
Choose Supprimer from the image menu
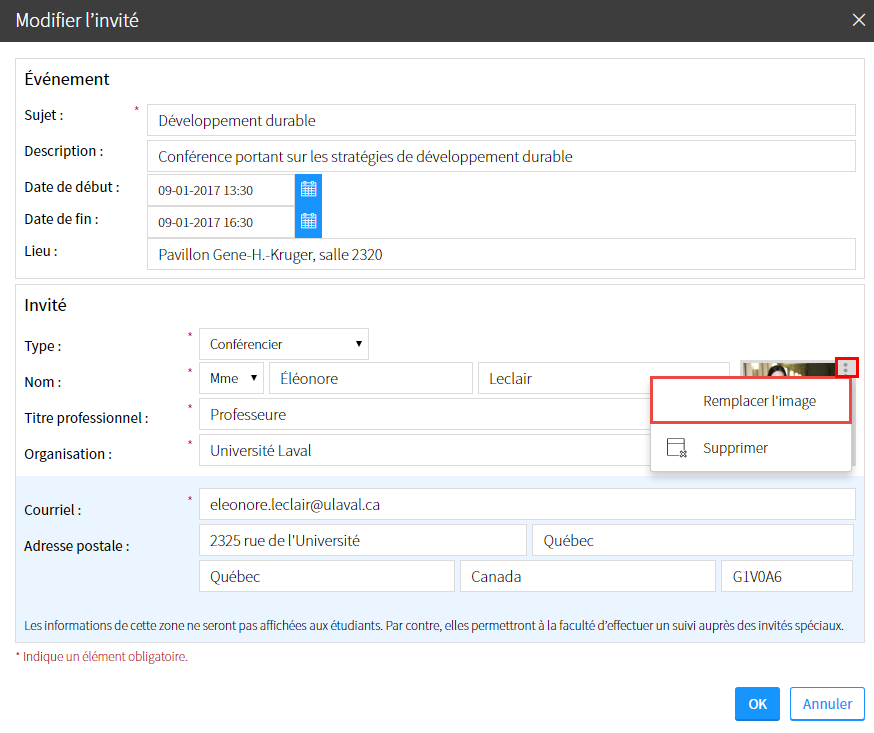click(735, 448)
